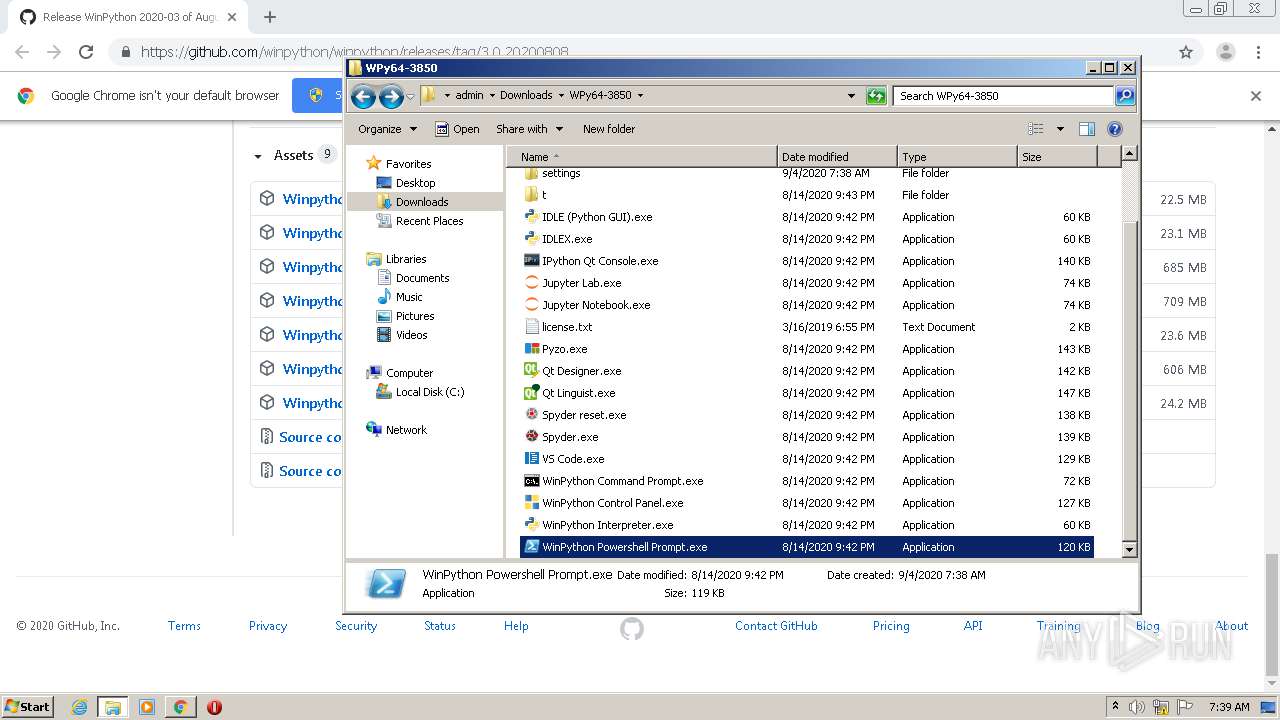Reload the Chrome page
Screen dimensions: 1280x720
(86, 52)
